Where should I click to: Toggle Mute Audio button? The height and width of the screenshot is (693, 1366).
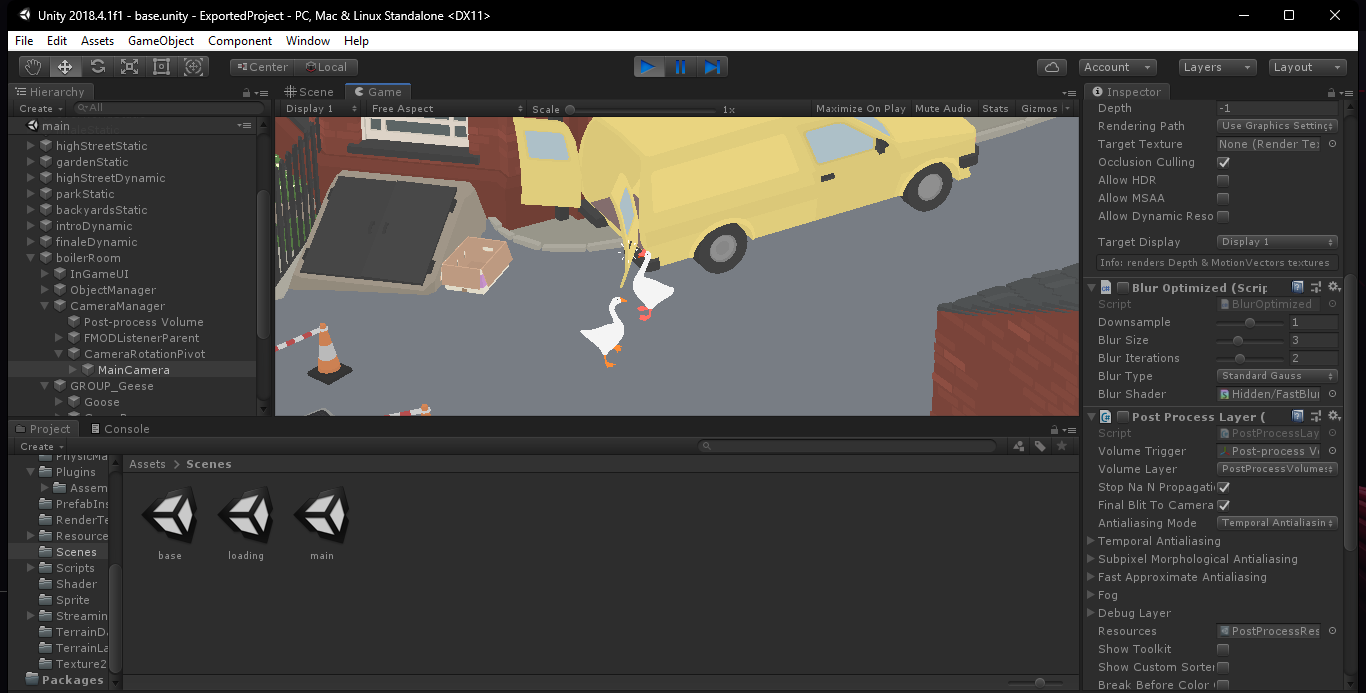943,109
